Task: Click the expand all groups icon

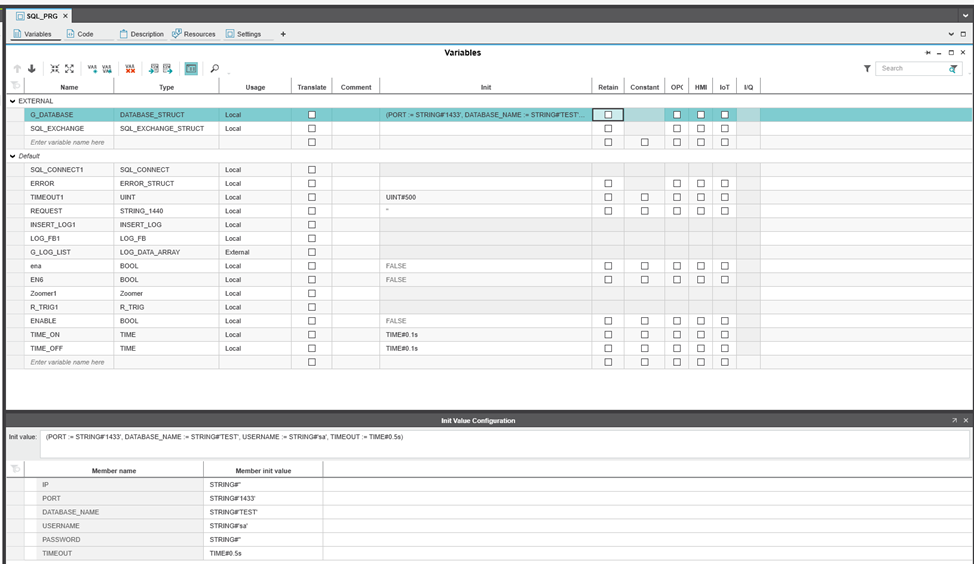Action: (69, 69)
